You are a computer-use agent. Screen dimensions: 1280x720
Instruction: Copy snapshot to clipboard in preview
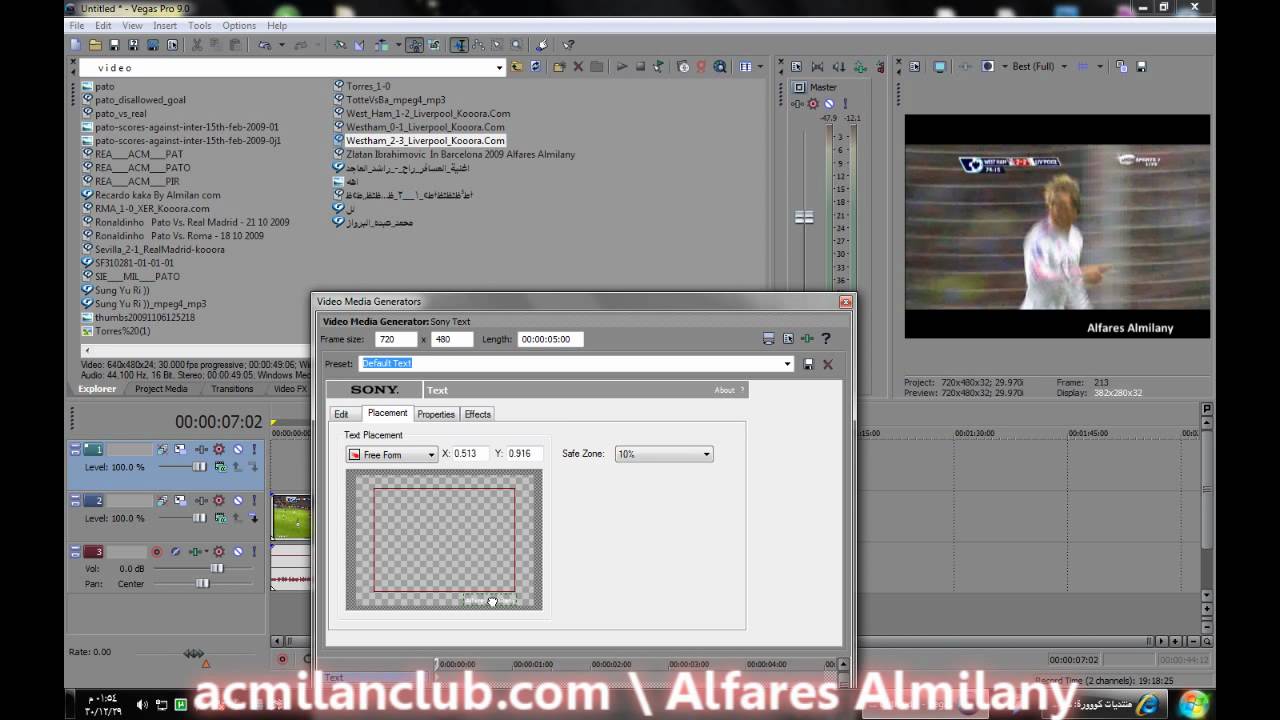(x=1121, y=66)
